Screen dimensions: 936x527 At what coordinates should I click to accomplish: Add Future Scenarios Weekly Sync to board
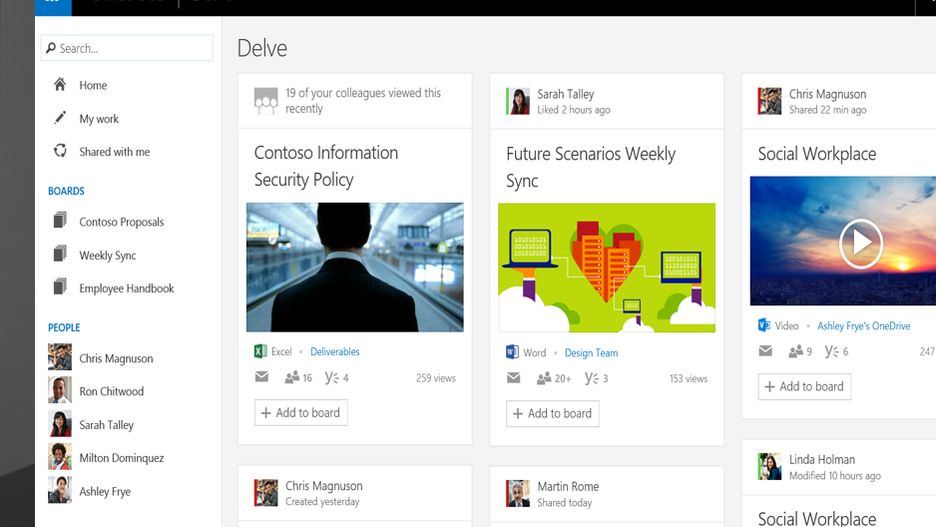click(x=553, y=413)
